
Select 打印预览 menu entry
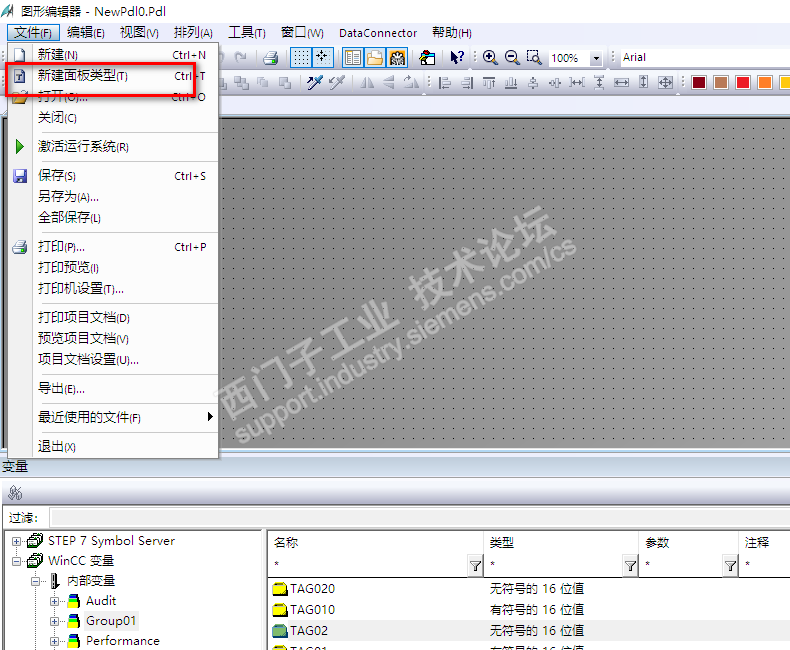(x=114, y=268)
